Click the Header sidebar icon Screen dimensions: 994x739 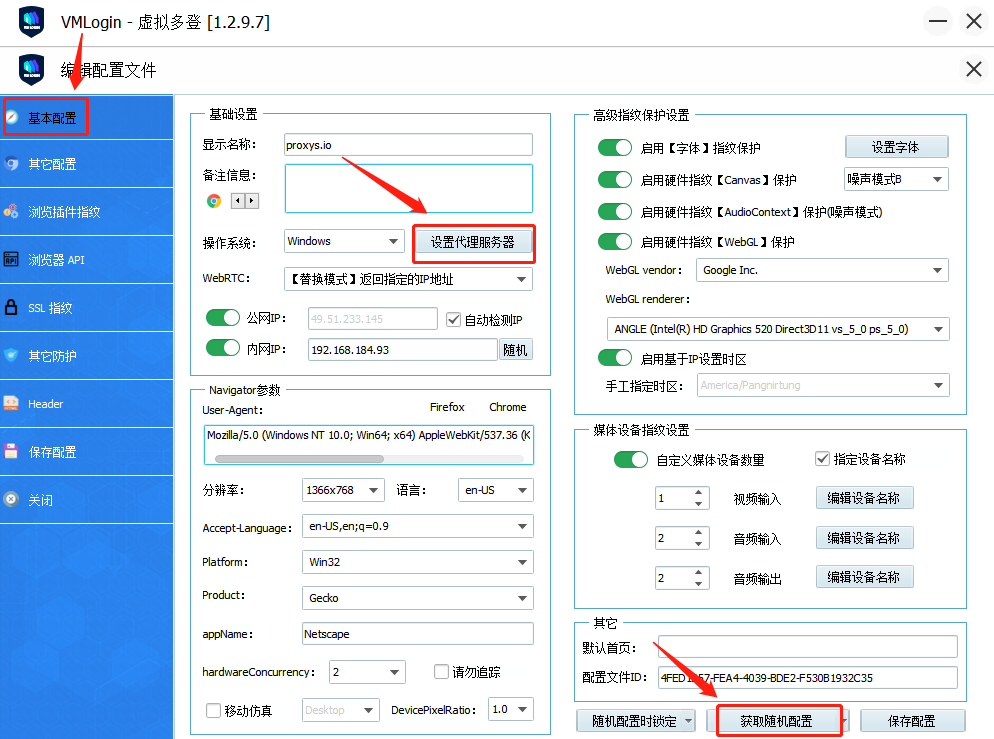(11, 404)
